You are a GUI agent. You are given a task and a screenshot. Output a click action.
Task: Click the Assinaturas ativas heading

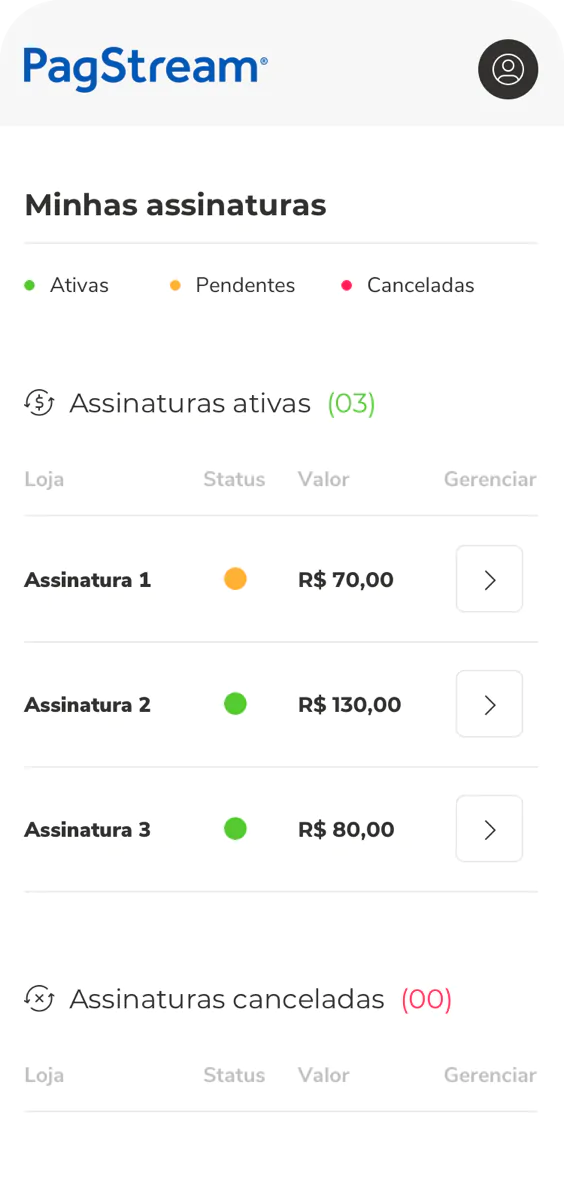click(x=190, y=403)
